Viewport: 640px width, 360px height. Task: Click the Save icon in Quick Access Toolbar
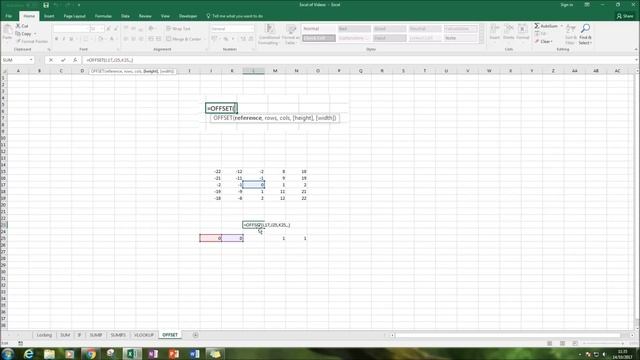click(x=46, y=5)
